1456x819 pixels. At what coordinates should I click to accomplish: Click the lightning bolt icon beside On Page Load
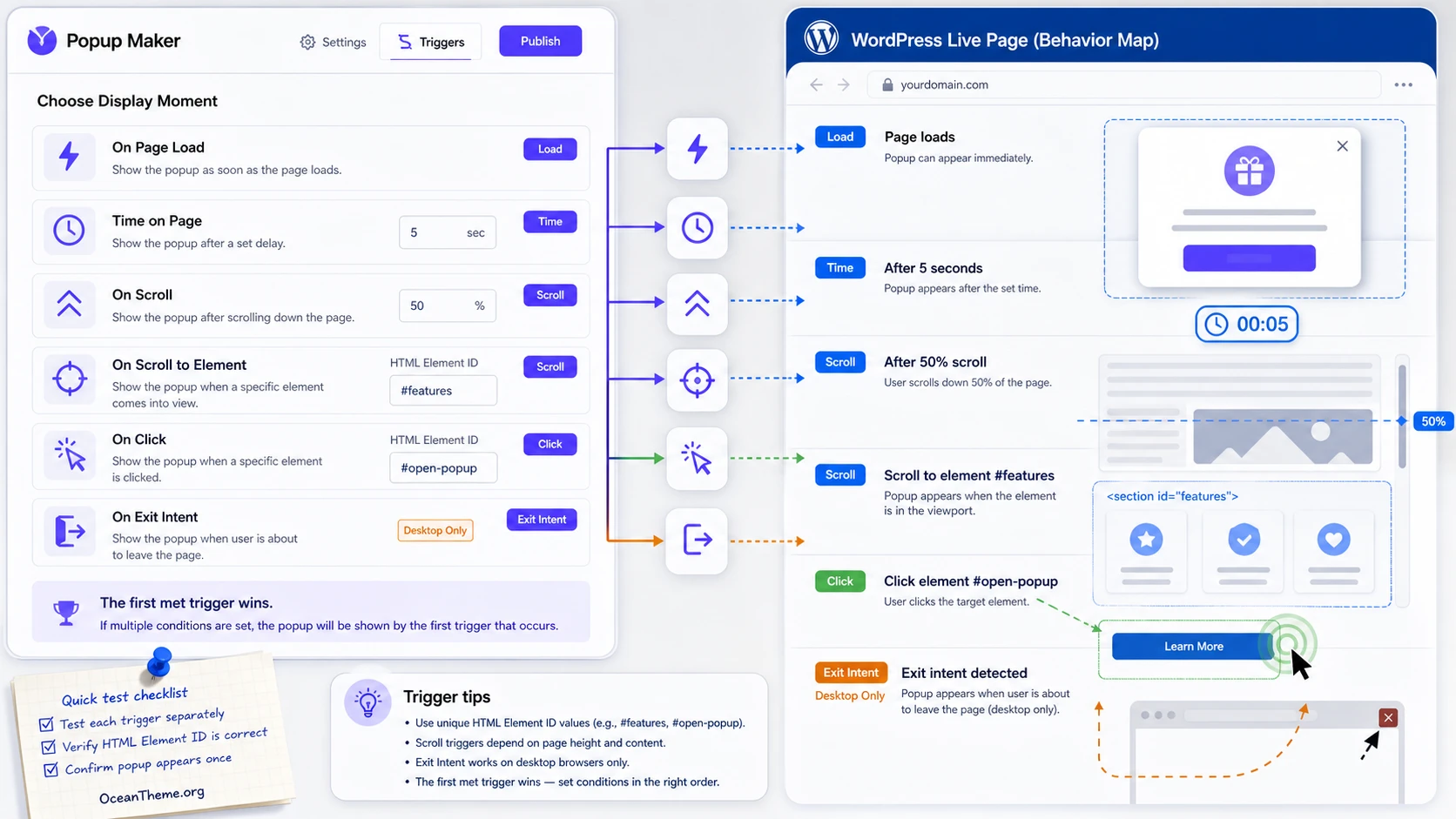69,157
